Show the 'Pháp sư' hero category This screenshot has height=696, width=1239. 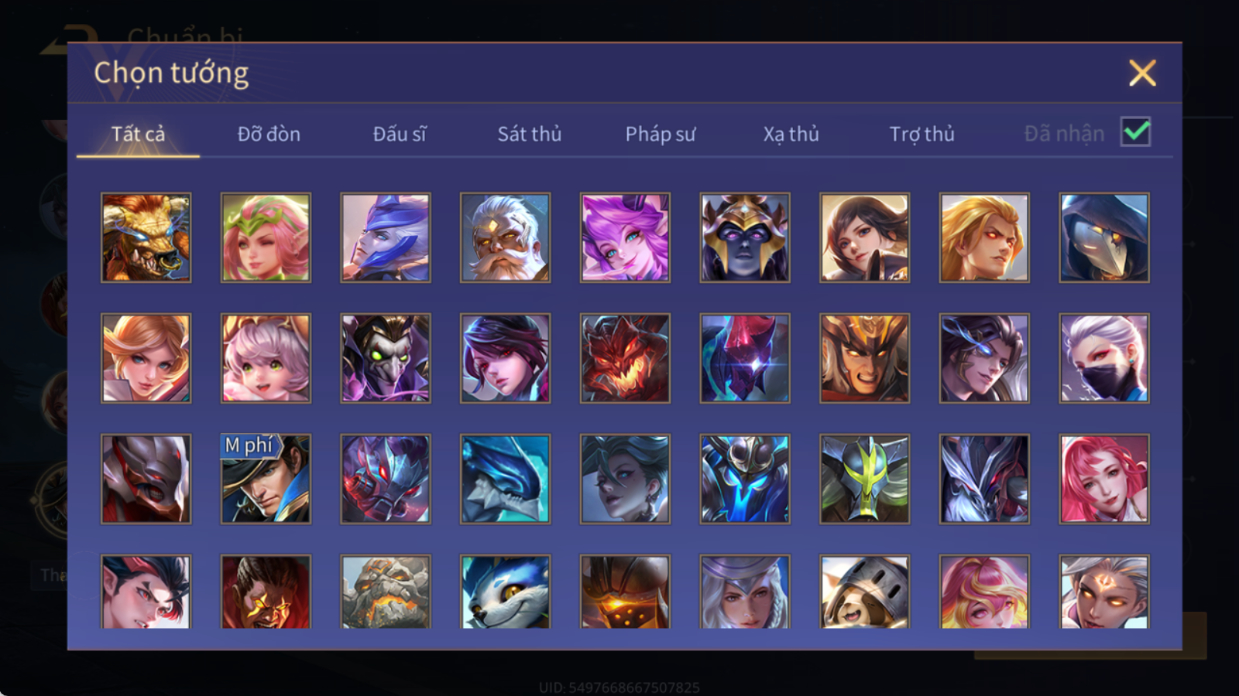point(660,134)
